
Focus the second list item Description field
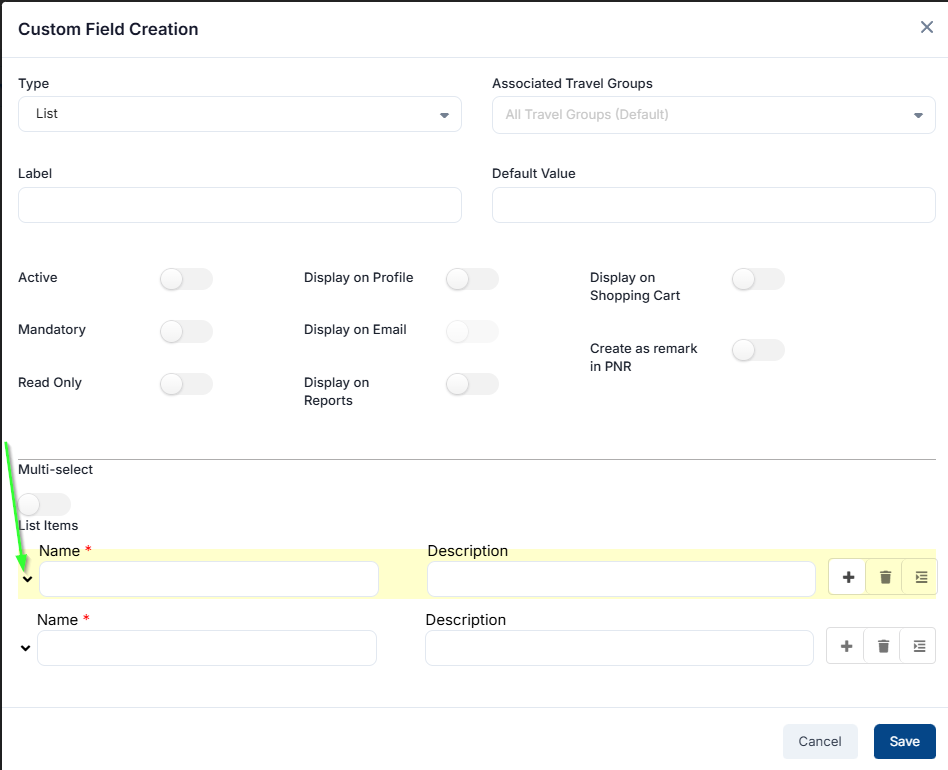pos(620,648)
